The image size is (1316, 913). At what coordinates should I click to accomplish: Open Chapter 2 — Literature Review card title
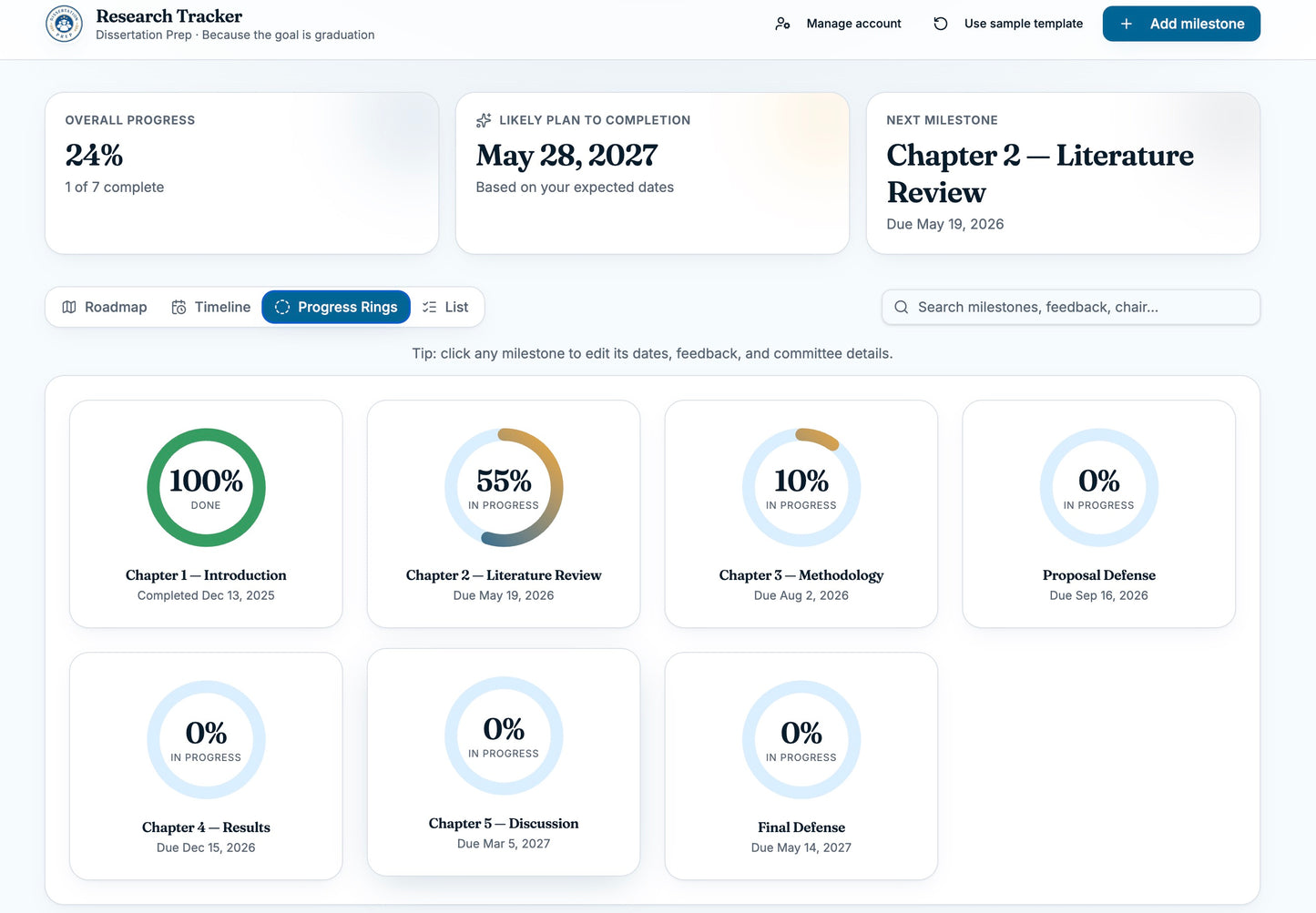point(504,575)
